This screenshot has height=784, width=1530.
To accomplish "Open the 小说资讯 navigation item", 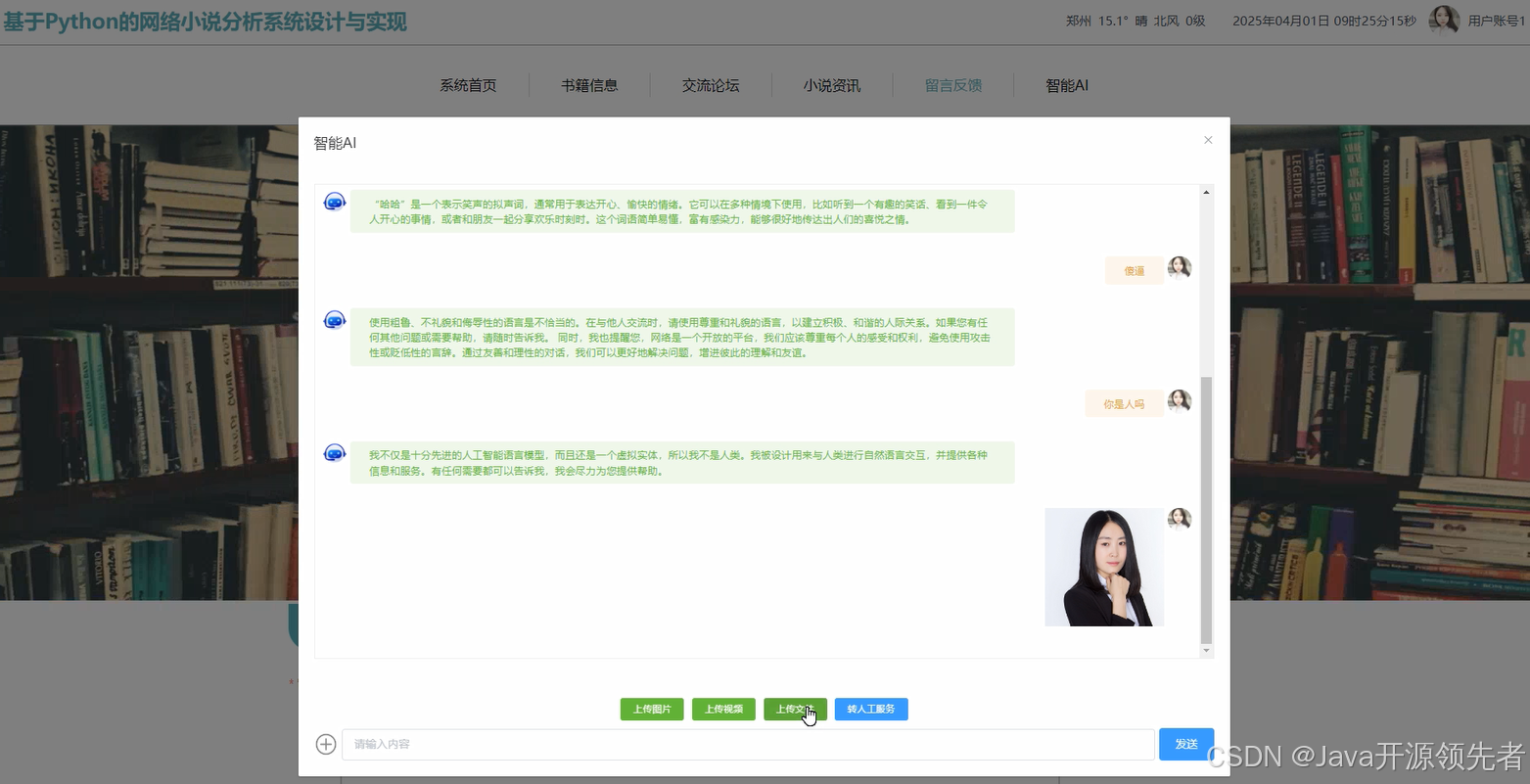I will click(831, 85).
